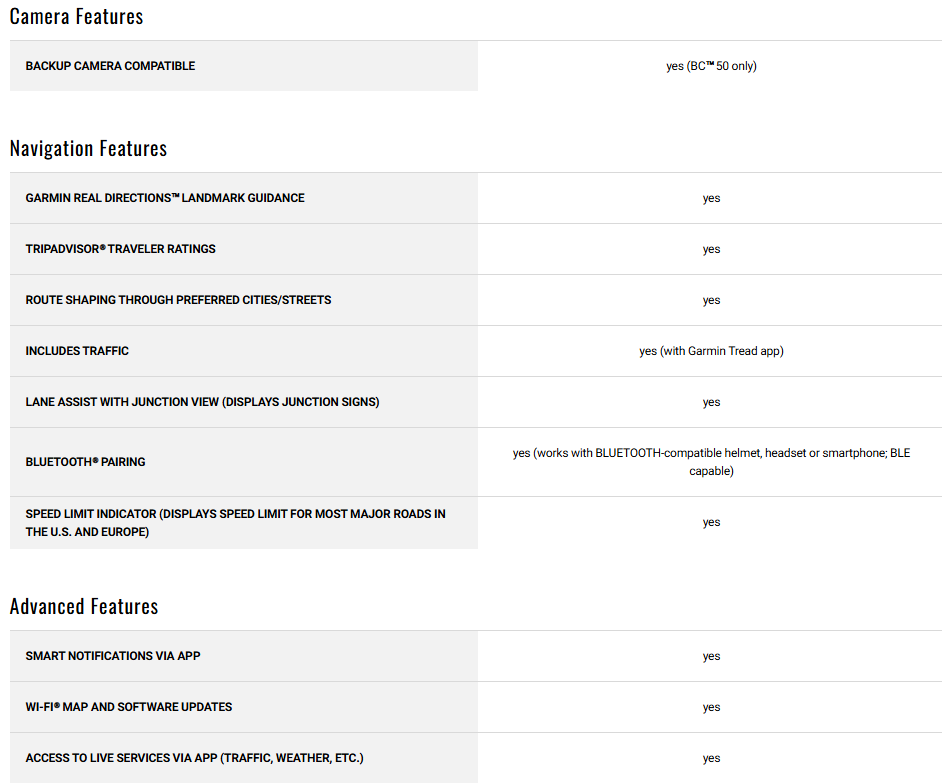Select Route Shaping Through Preferred Cities/Streets

pos(178,300)
